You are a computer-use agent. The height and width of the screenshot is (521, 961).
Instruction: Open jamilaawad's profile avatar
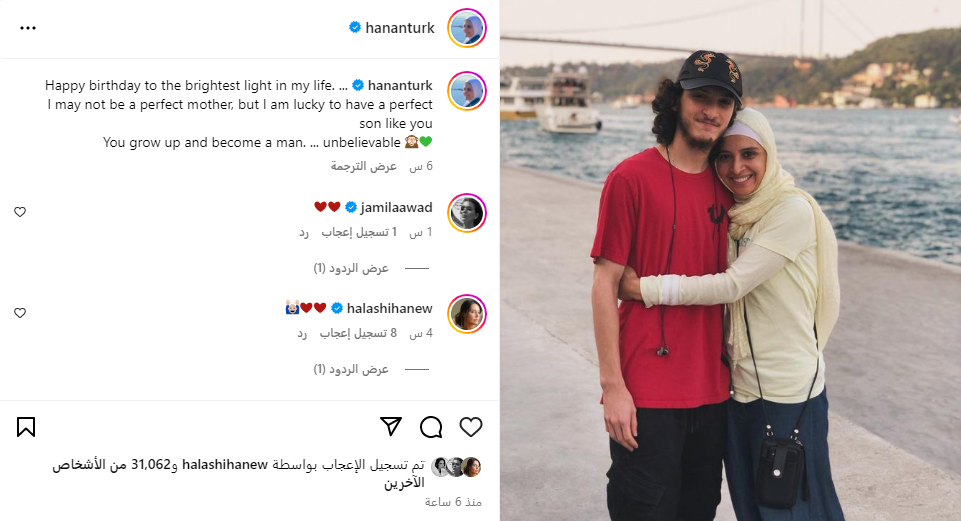pyautogui.click(x=467, y=213)
